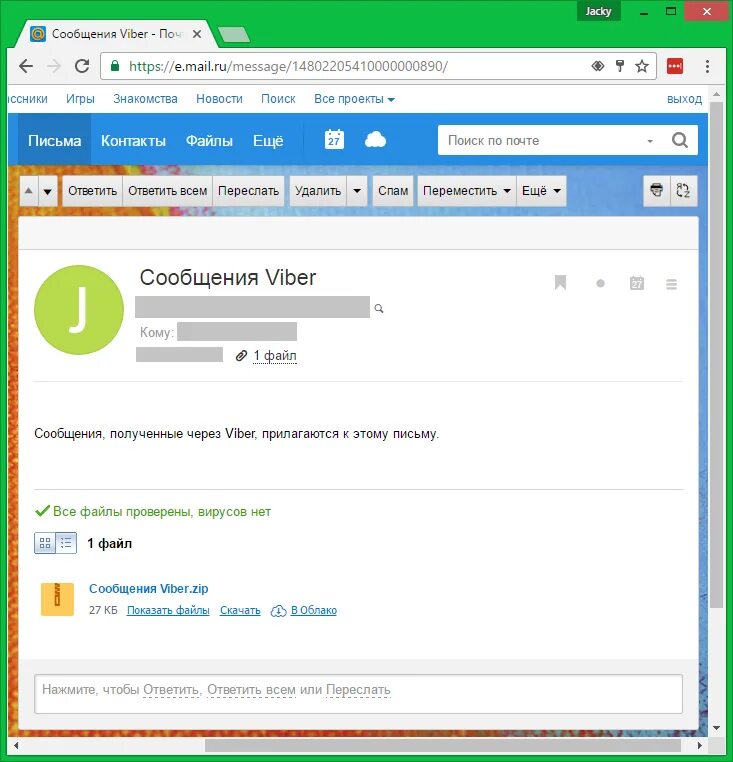Screen dimensions: 733x762
Task: Search sender's letters with small magnifier icon
Action: 379,308
